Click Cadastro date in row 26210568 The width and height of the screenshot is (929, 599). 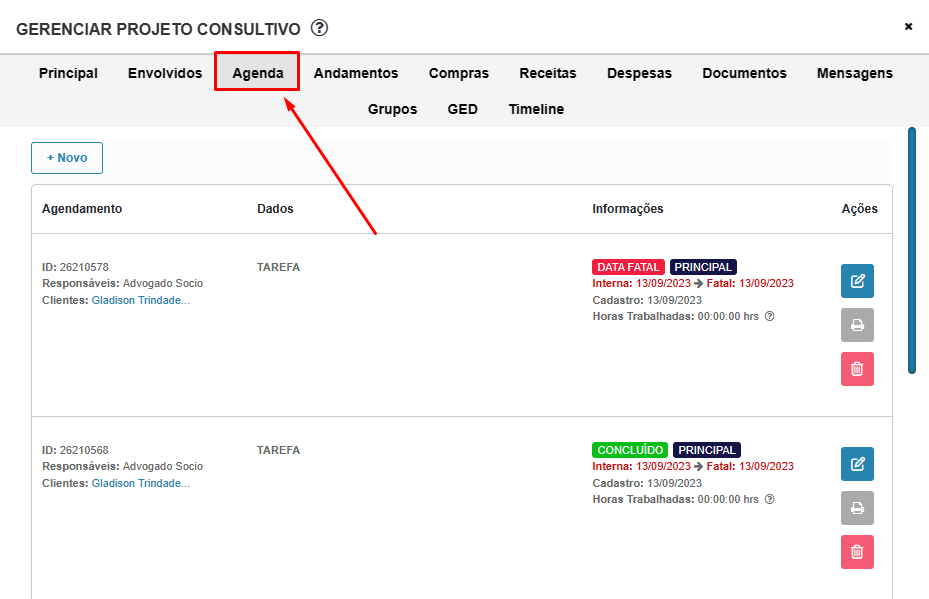point(647,483)
